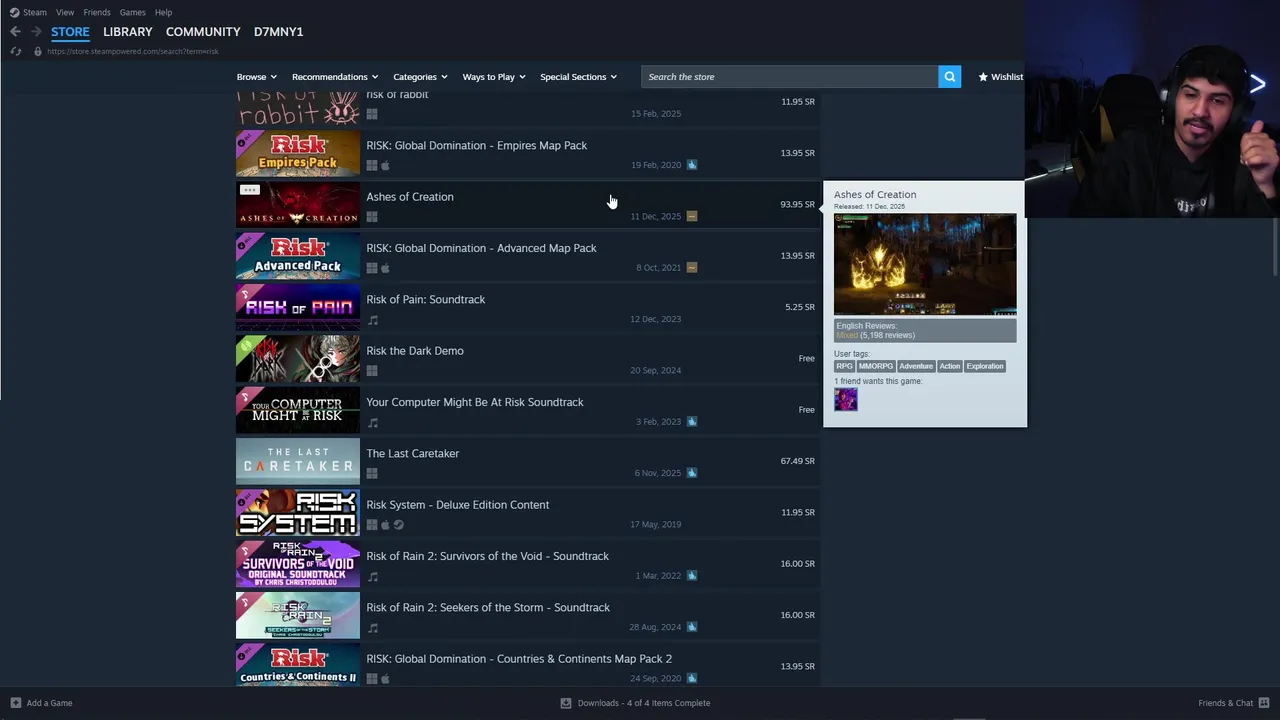Switch to the COMMUNITY tab
Image resolution: width=1280 pixels, height=720 pixels.
pos(203,32)
